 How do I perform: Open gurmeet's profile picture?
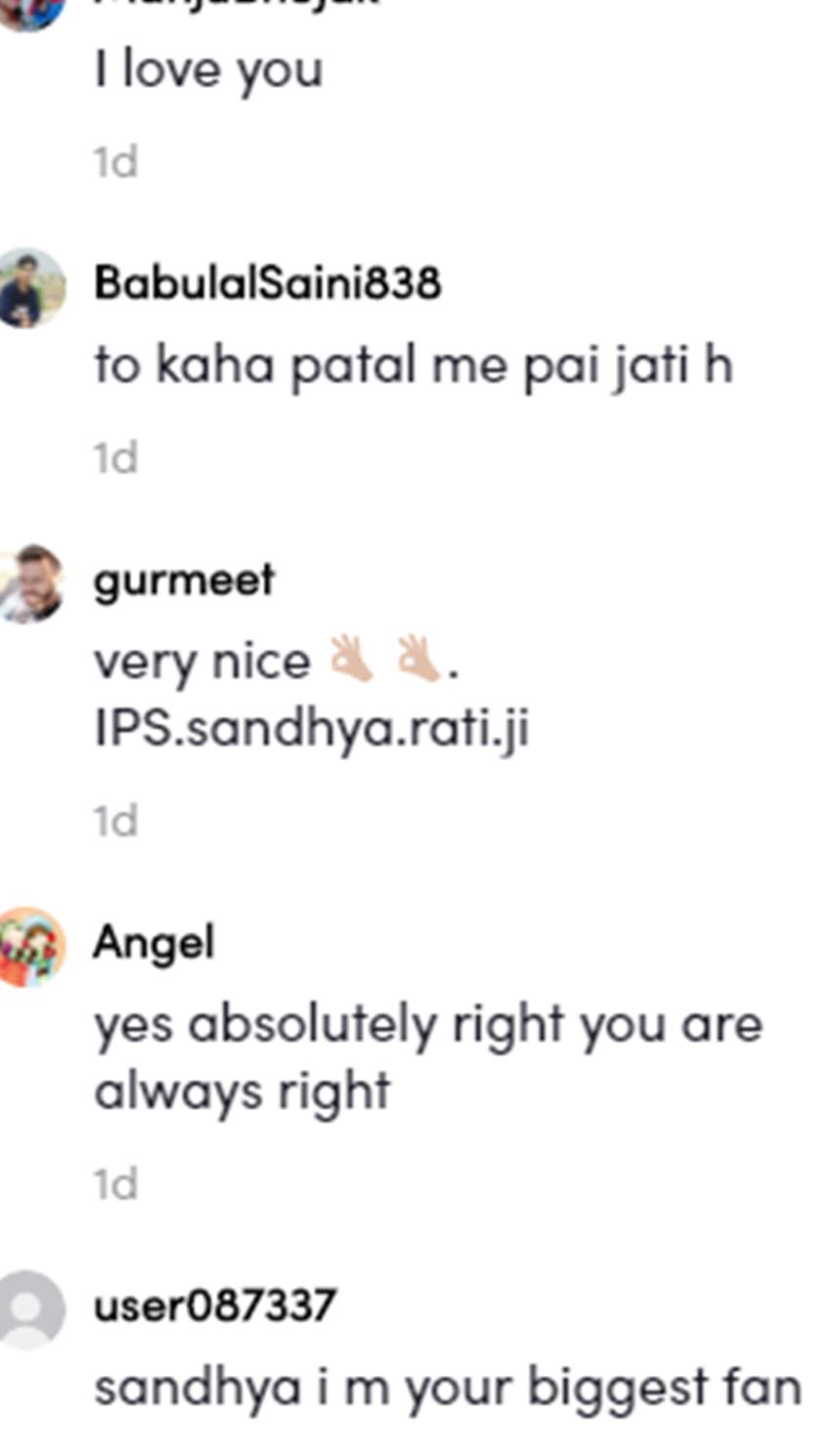30,583
